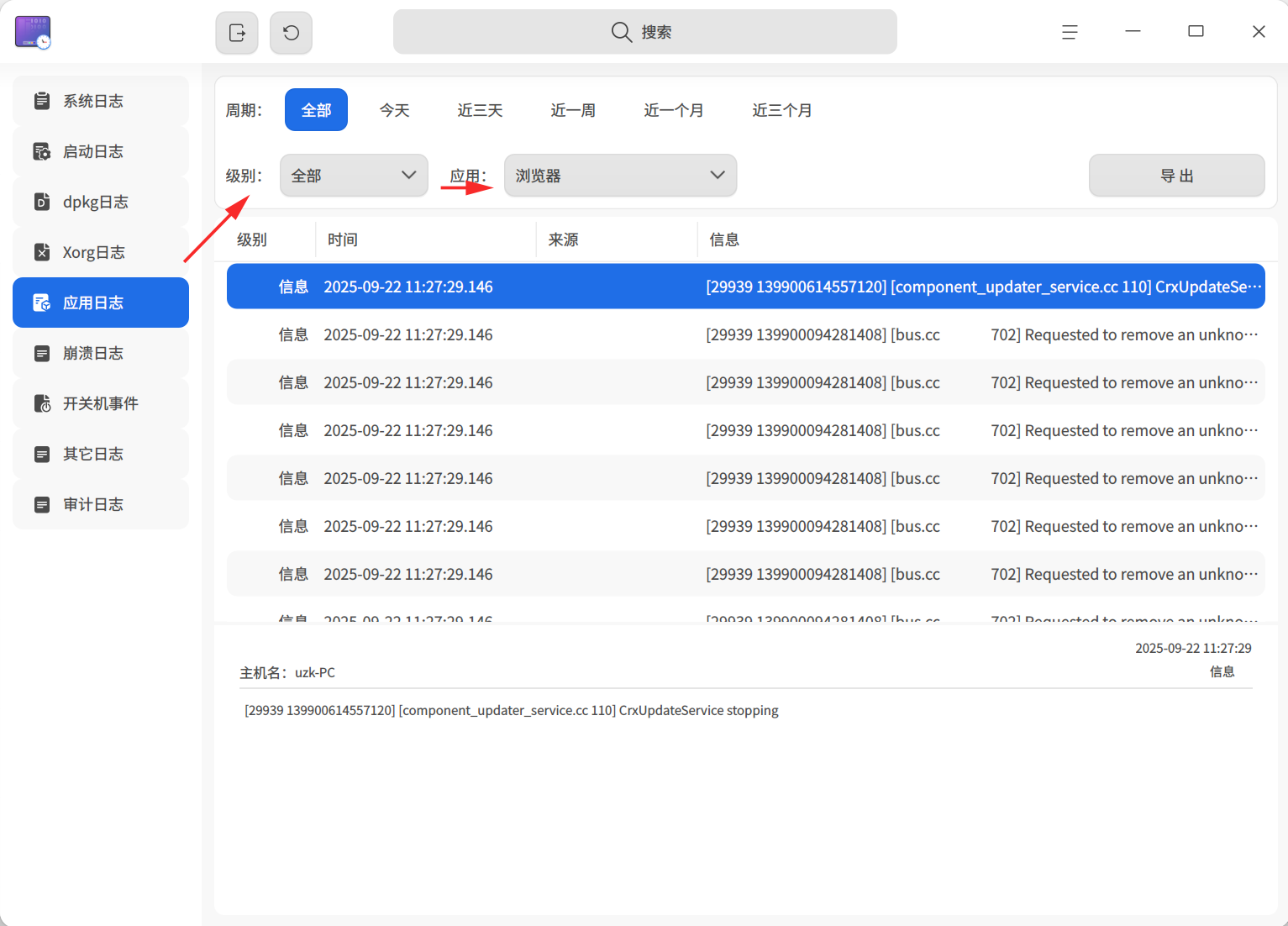Image resolution: width=1288 pixels, height=926 pixels.
Task: Click the 启动日志 sidebar icon
Action: 41,151
